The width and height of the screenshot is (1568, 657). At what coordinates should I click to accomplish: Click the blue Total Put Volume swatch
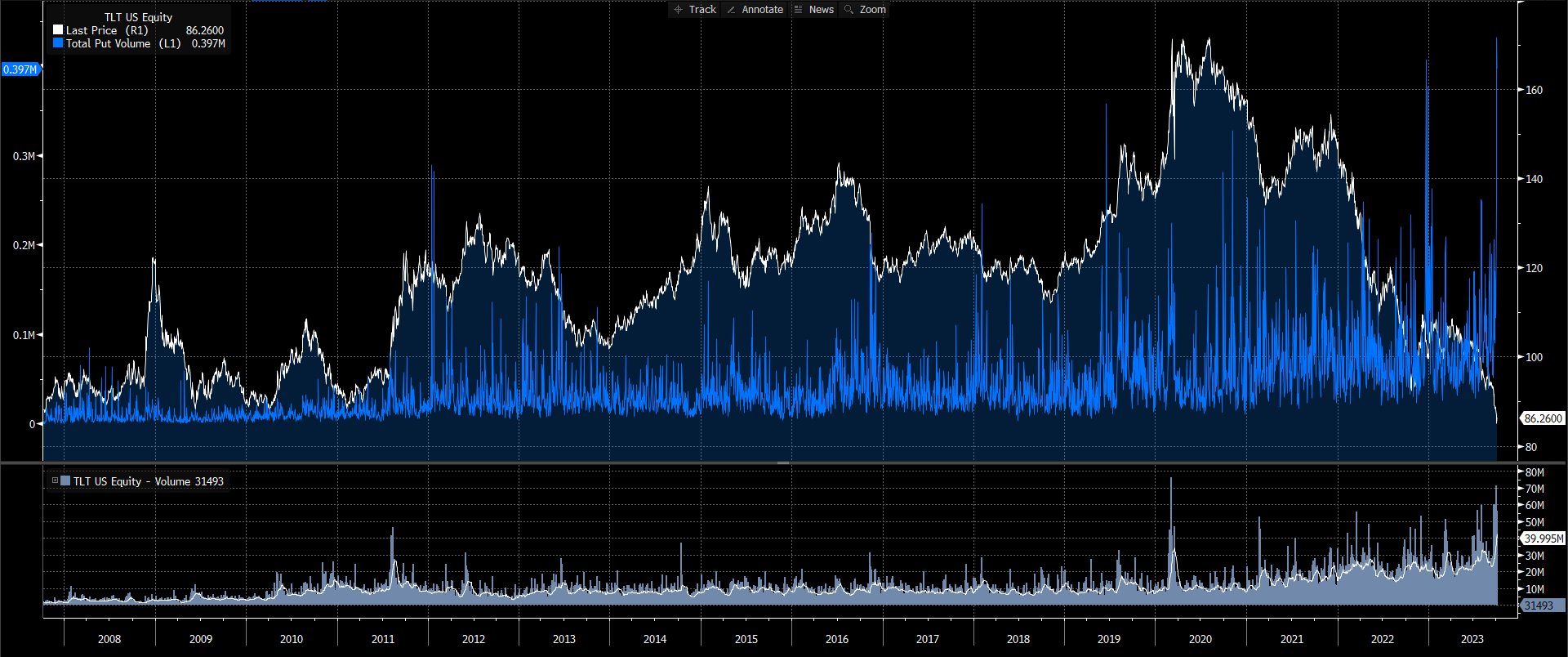pyautogui.click(x=58, y=43)
